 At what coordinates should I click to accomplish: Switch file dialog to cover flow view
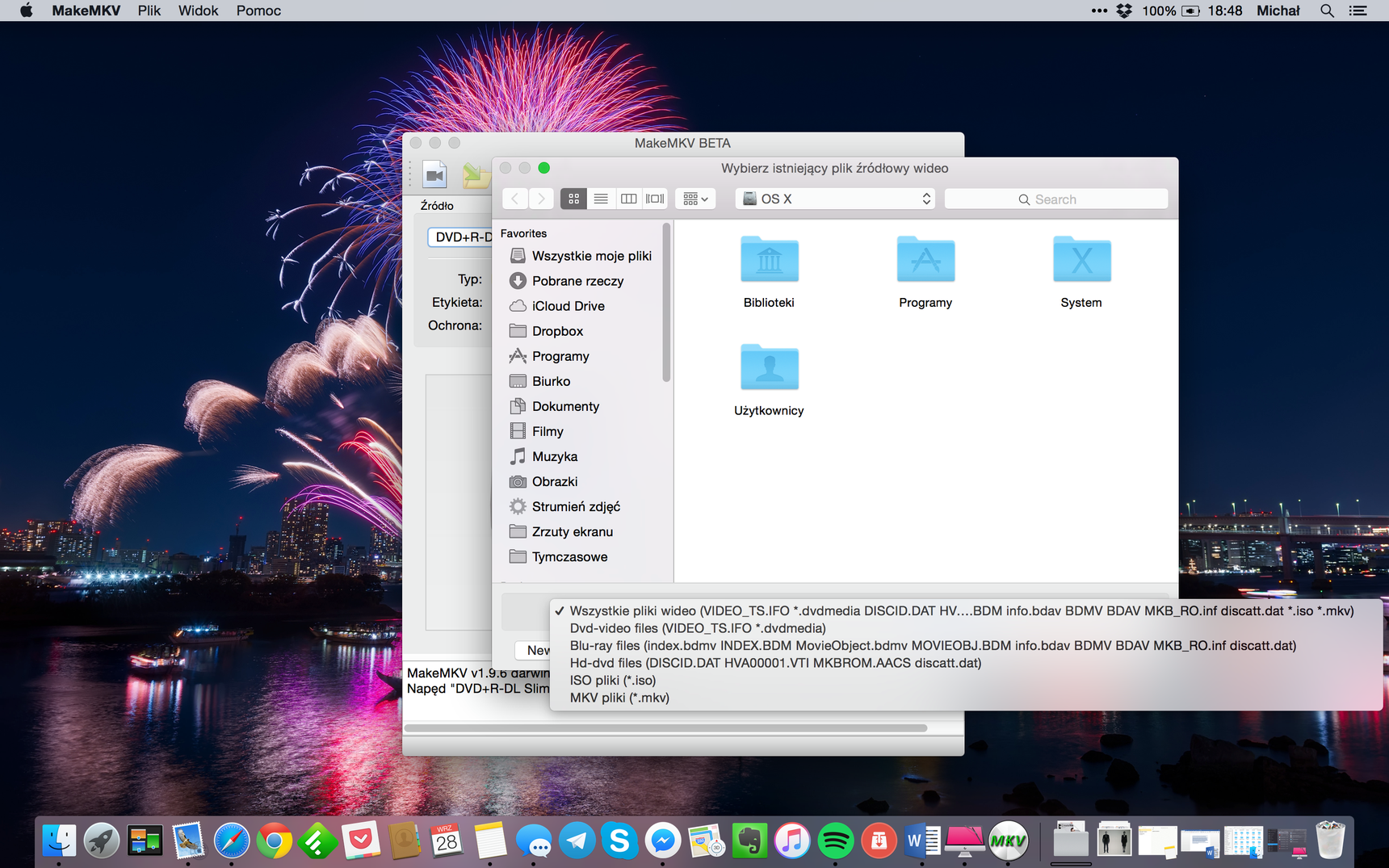click(655, 199)
